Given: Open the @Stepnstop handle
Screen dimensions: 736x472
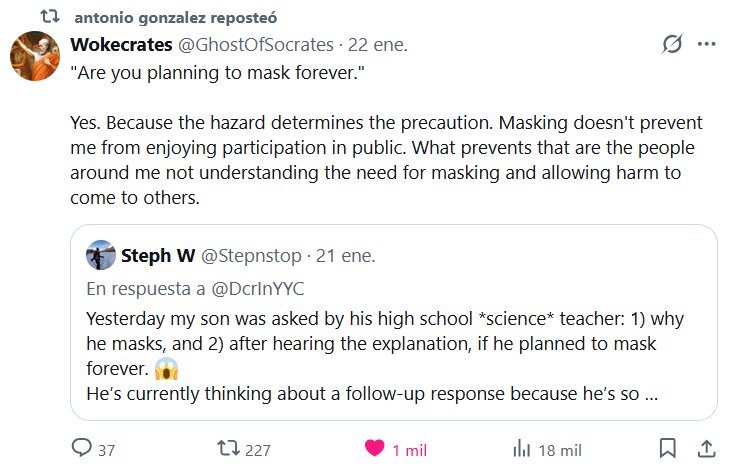Looking at the screenshot, I should [x=252, y=255].
